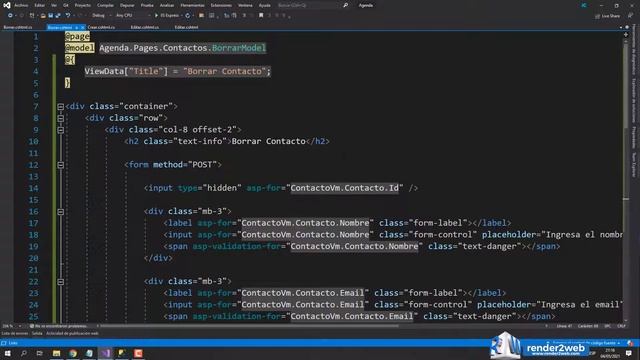Click the navigate backward toolbar icon
The height and width of the screenshot is (360, 640).
10,16
